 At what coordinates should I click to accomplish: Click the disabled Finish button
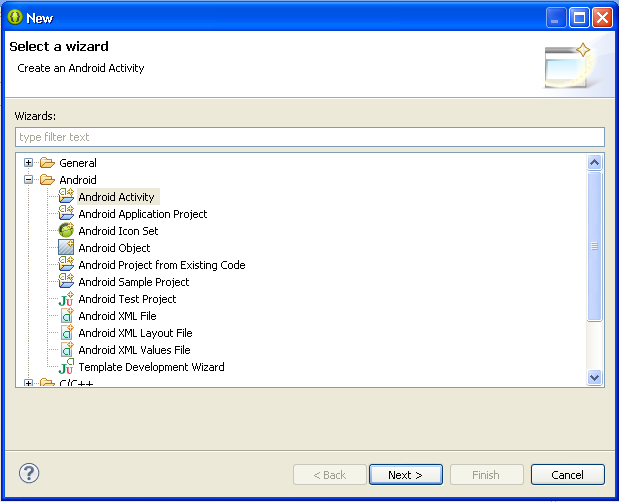coord(486,474)
